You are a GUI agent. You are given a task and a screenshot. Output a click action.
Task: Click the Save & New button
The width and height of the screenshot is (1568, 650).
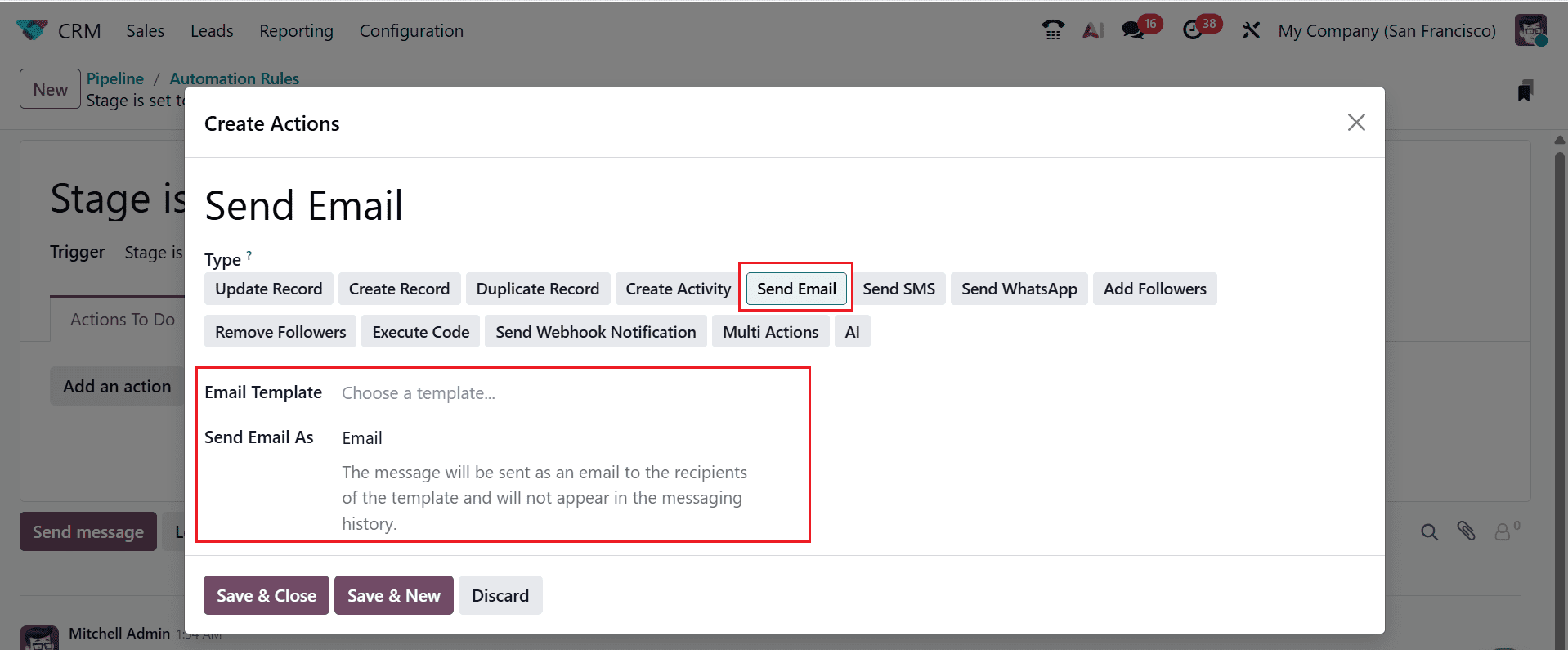click(x=394, y=595)
